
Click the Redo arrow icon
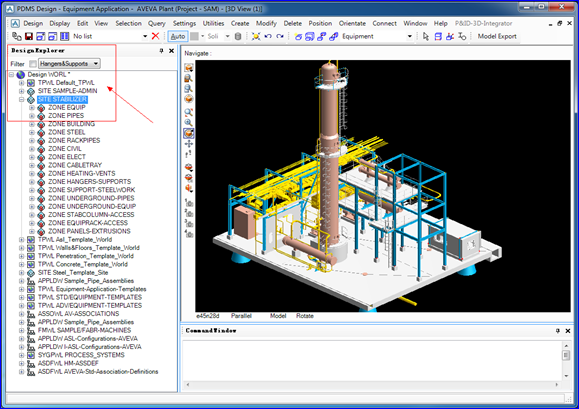pyautogui.click(x=280, y=36)
